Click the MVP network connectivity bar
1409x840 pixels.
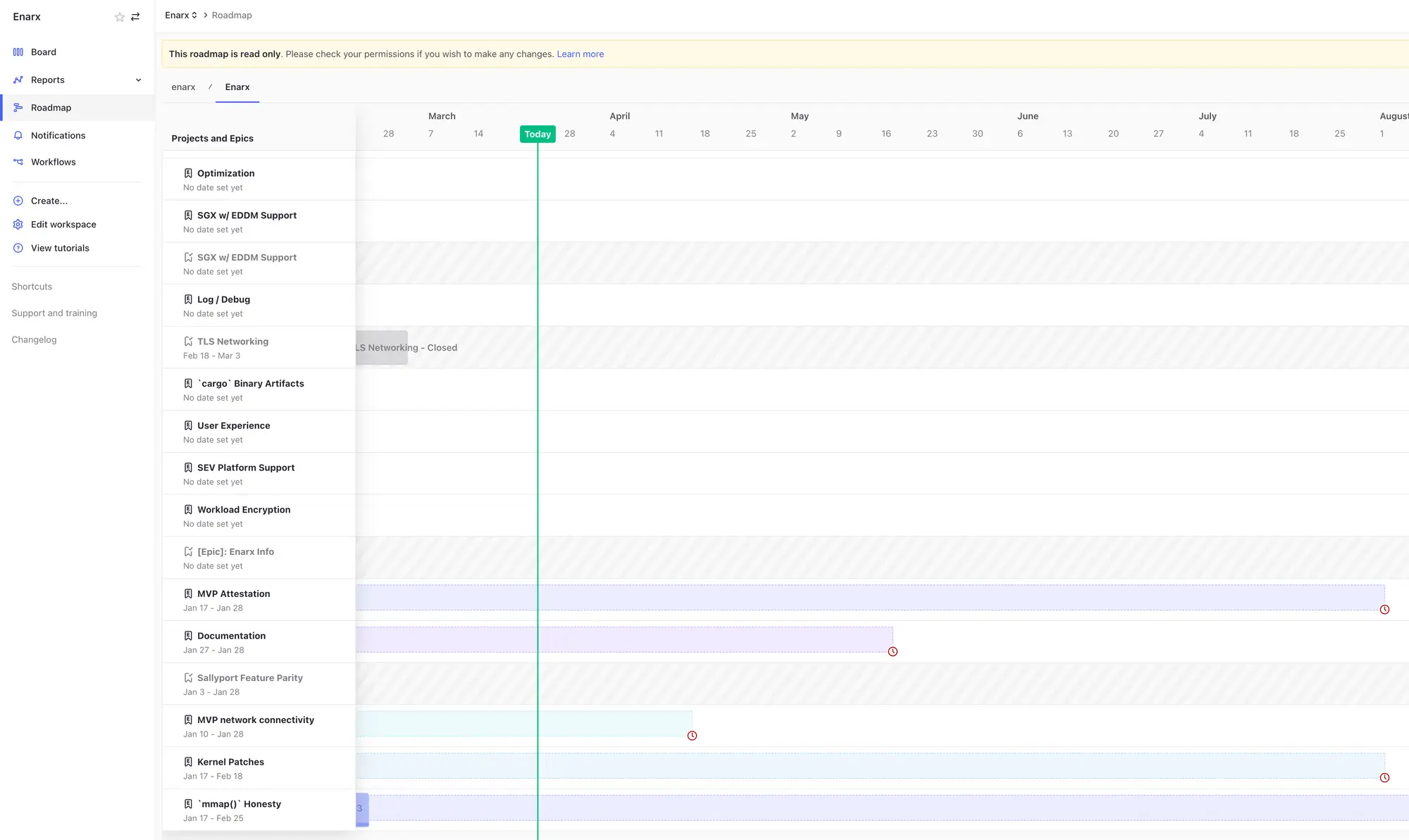[x=524, y=724]
